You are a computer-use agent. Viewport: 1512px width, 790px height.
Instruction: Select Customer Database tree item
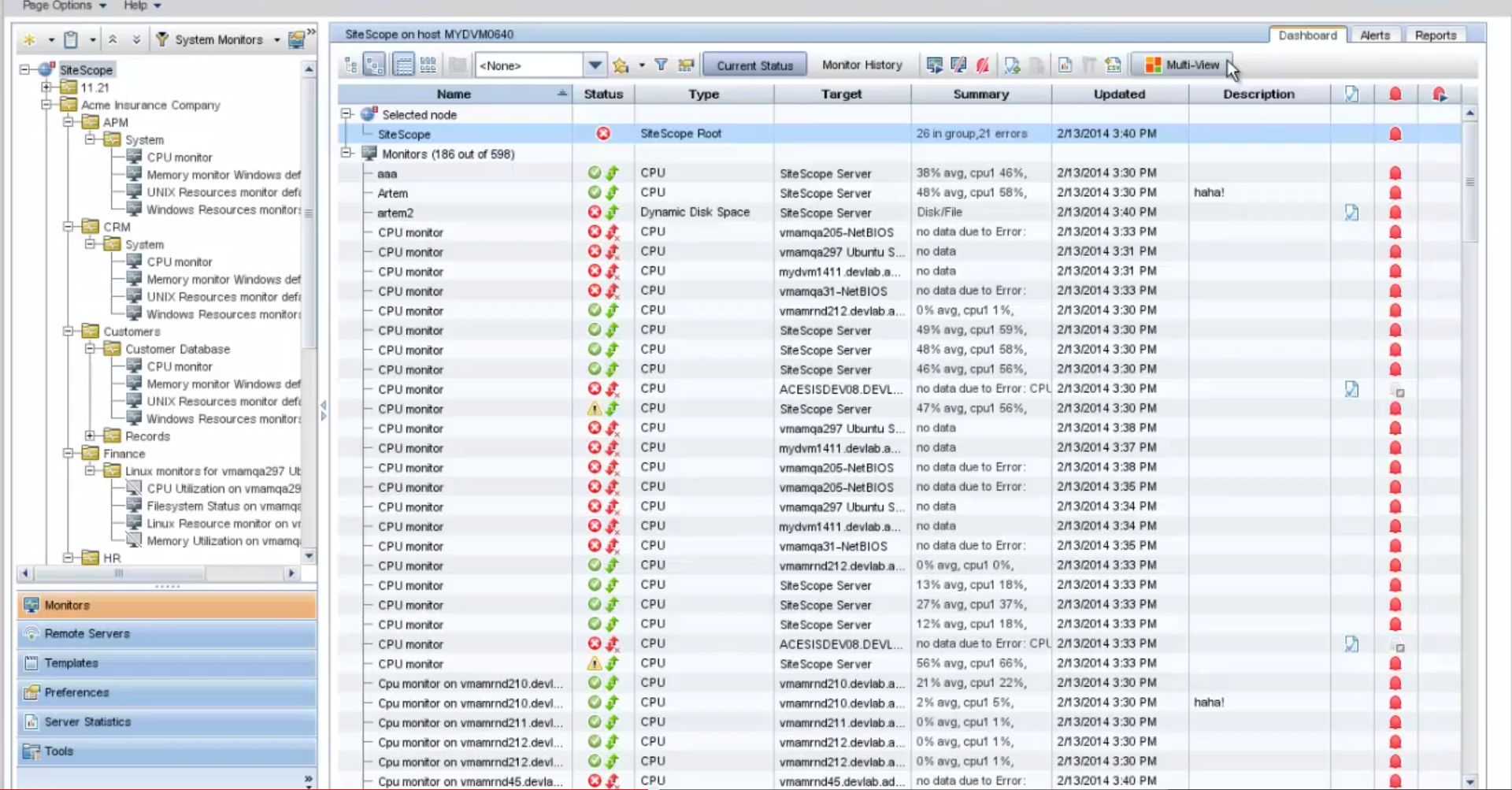pyautogui.click(x=178, y=349)
